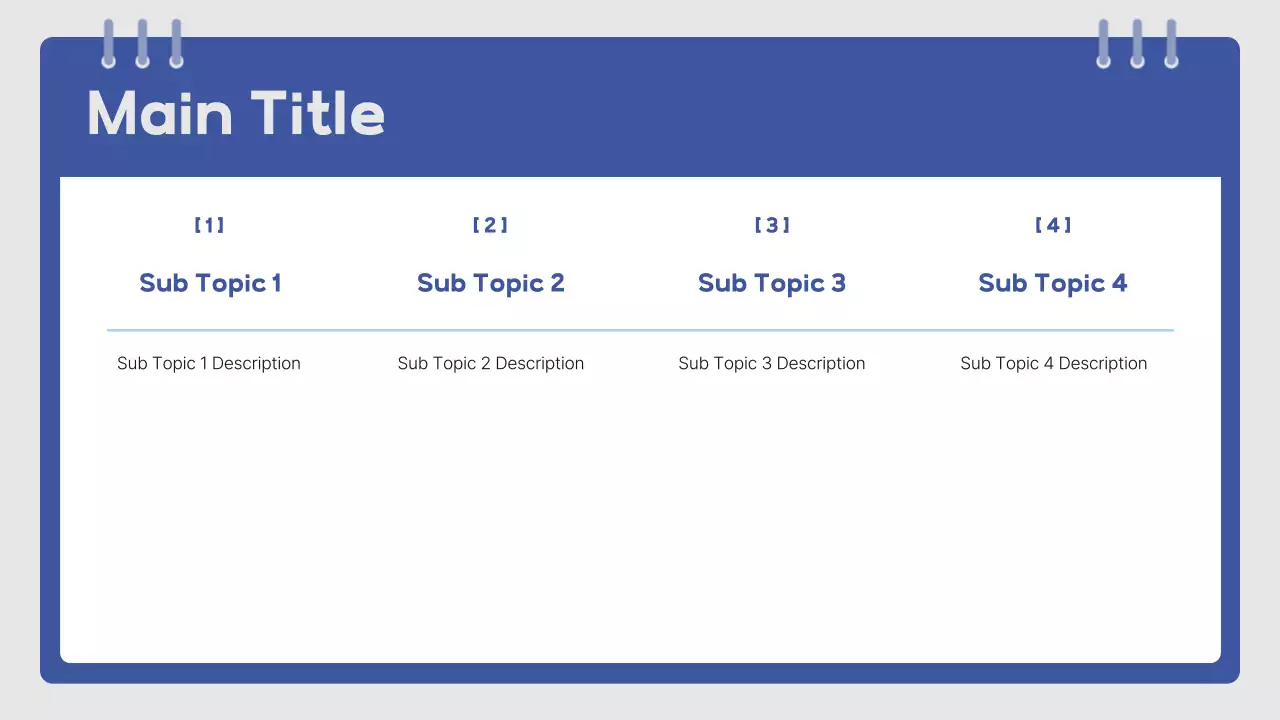Select the [3] number label
The image size is (1280, 720).
[772, 225]
